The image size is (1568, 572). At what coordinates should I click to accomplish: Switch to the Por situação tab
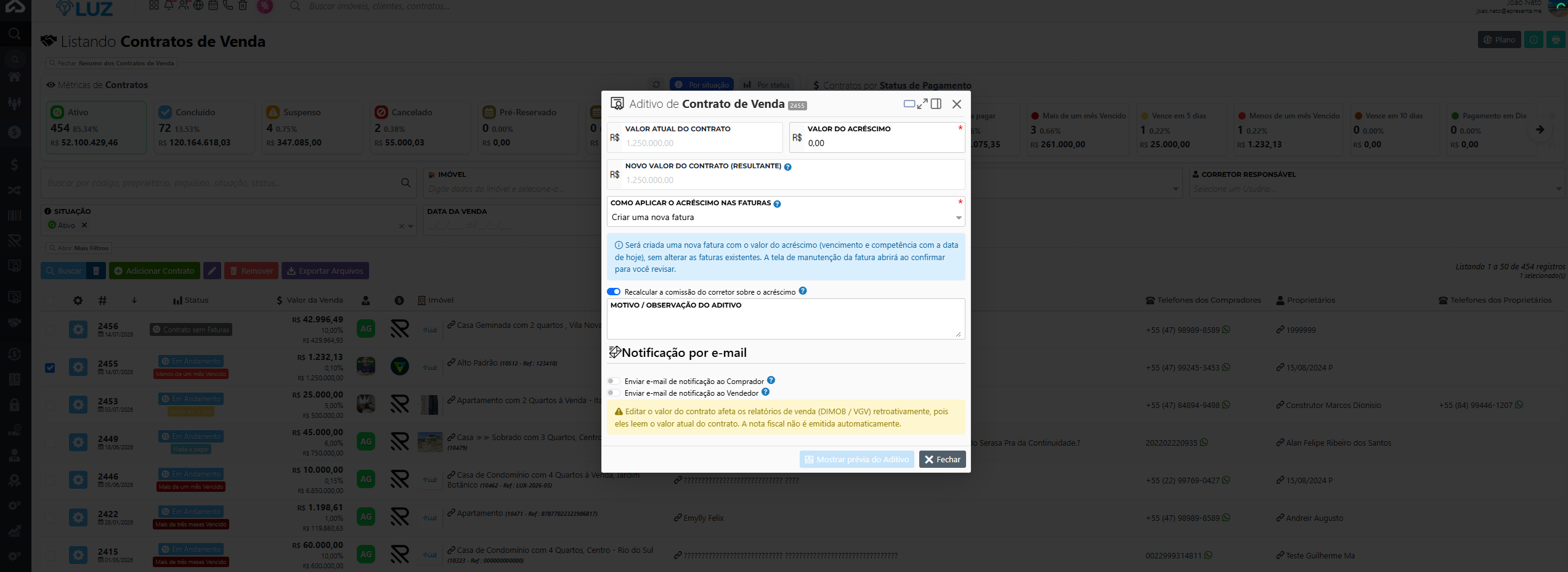click(x=702, y=85)
